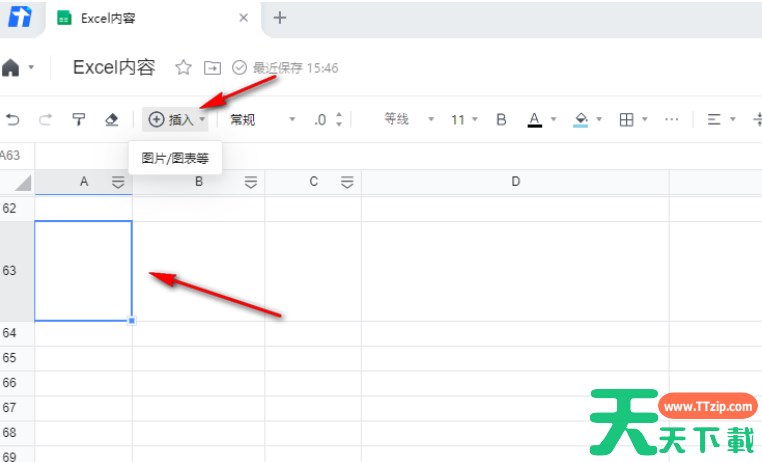Click the select-all corner triangle
The width and height of the screenshot is (762, 462).
coord(22,183)
